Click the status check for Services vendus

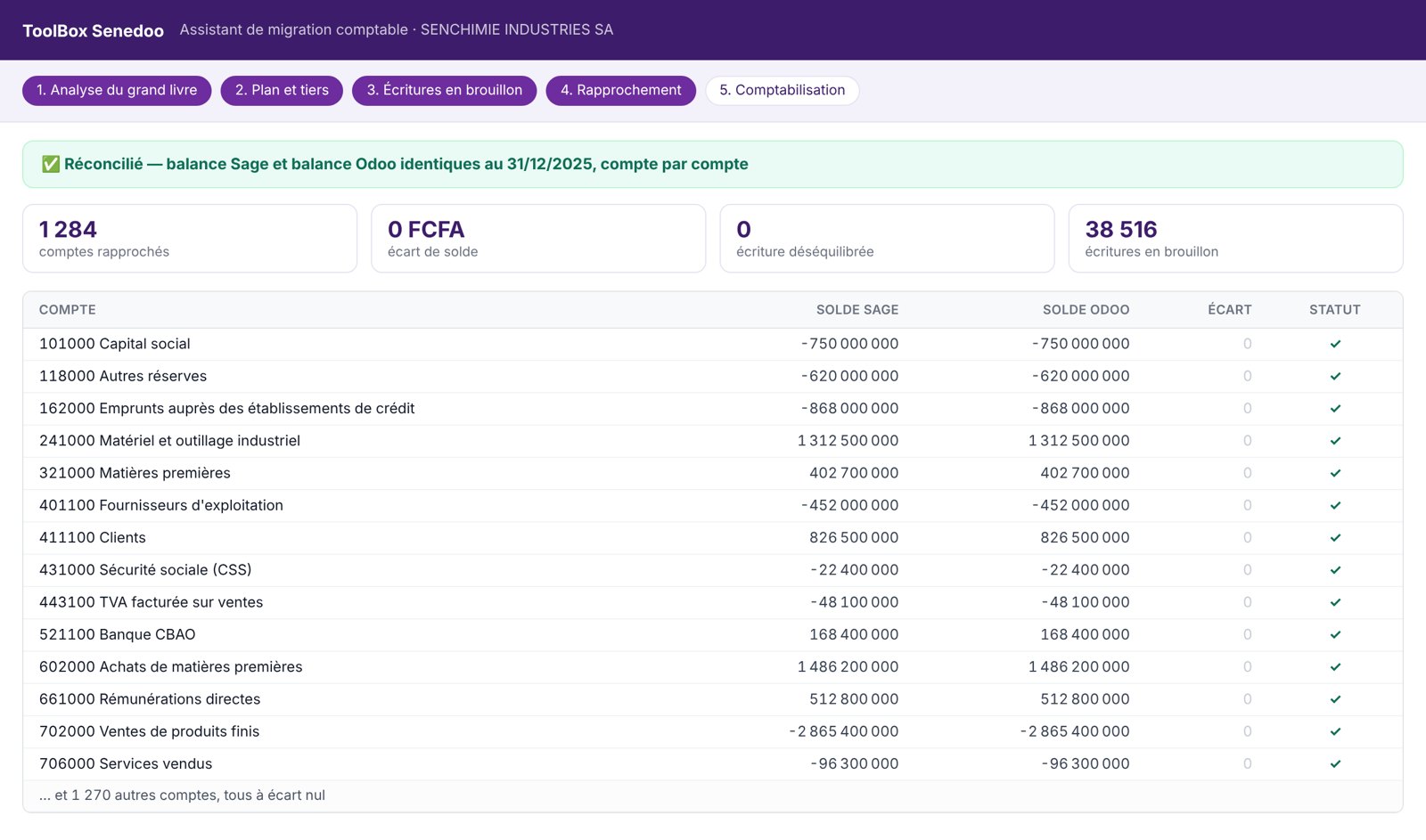tap(1335, 763)
